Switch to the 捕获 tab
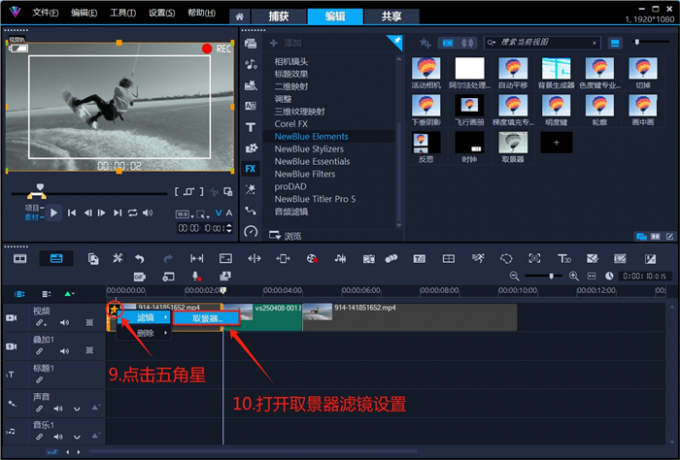680x460 pixels. click(278, 16)
